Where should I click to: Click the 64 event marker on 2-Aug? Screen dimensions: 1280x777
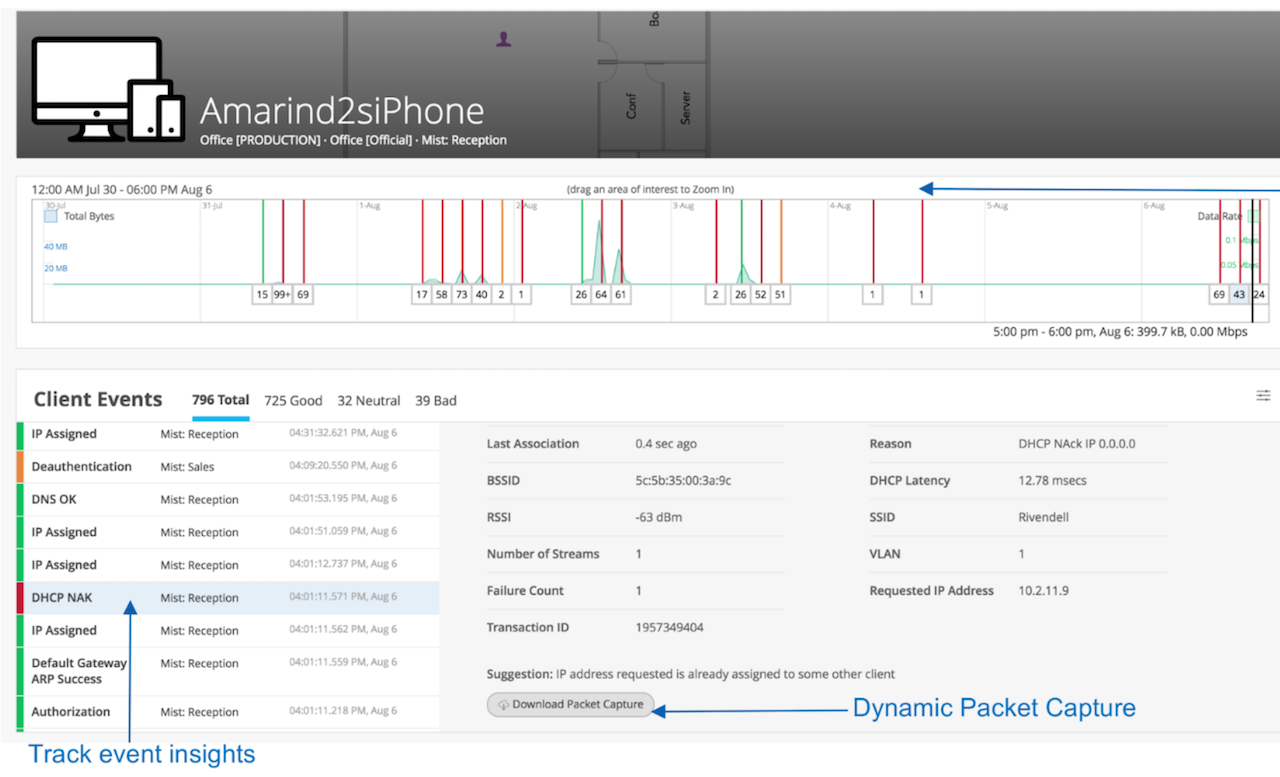(x=601, y=295)
